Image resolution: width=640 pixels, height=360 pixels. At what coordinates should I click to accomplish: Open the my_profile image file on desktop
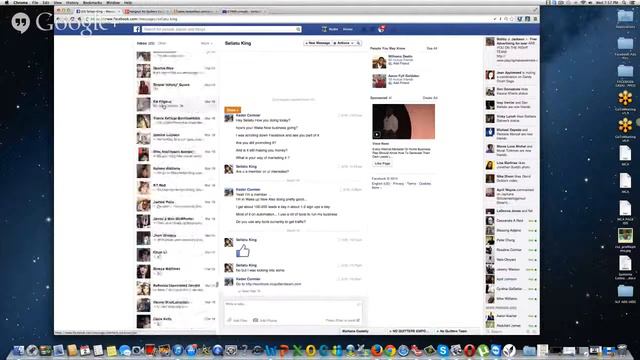(x=625, y=240)
